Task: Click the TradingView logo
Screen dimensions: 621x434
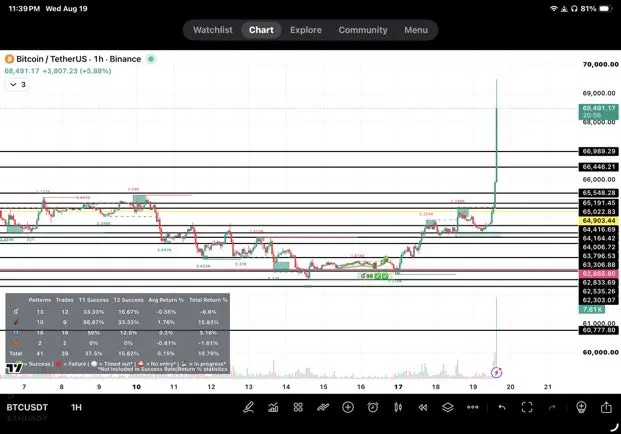Action: pyautogui.click(x=14, y=369)
